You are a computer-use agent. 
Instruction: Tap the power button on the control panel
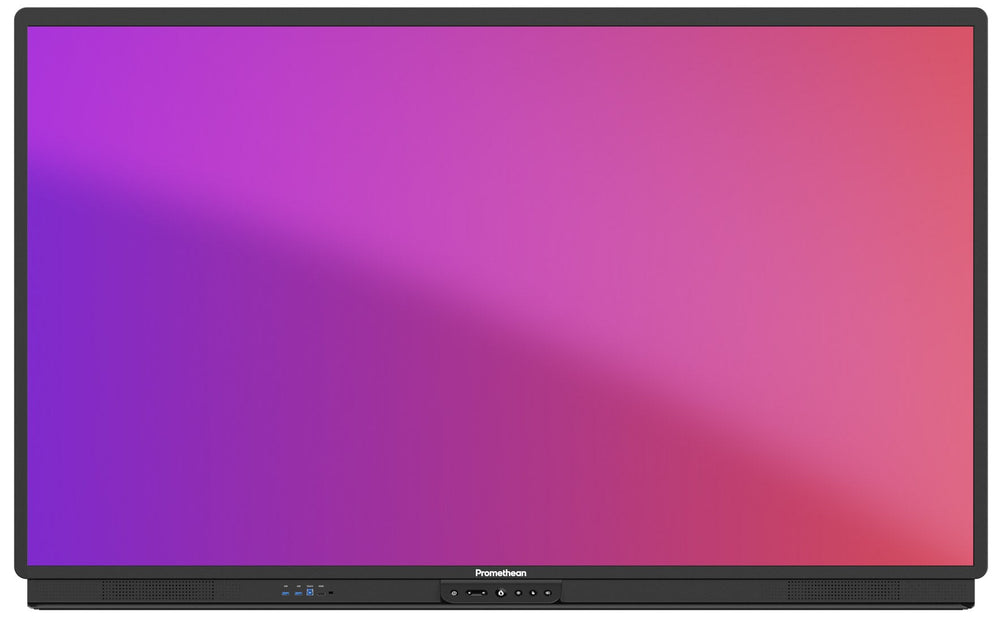click(x=454, y=593)
